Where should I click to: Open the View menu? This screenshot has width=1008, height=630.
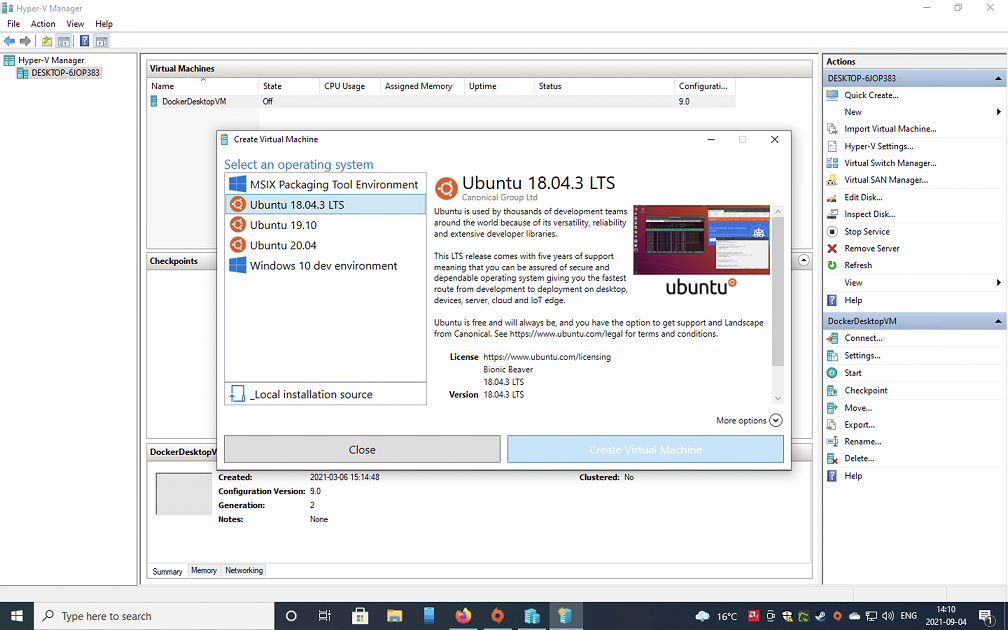75,24
